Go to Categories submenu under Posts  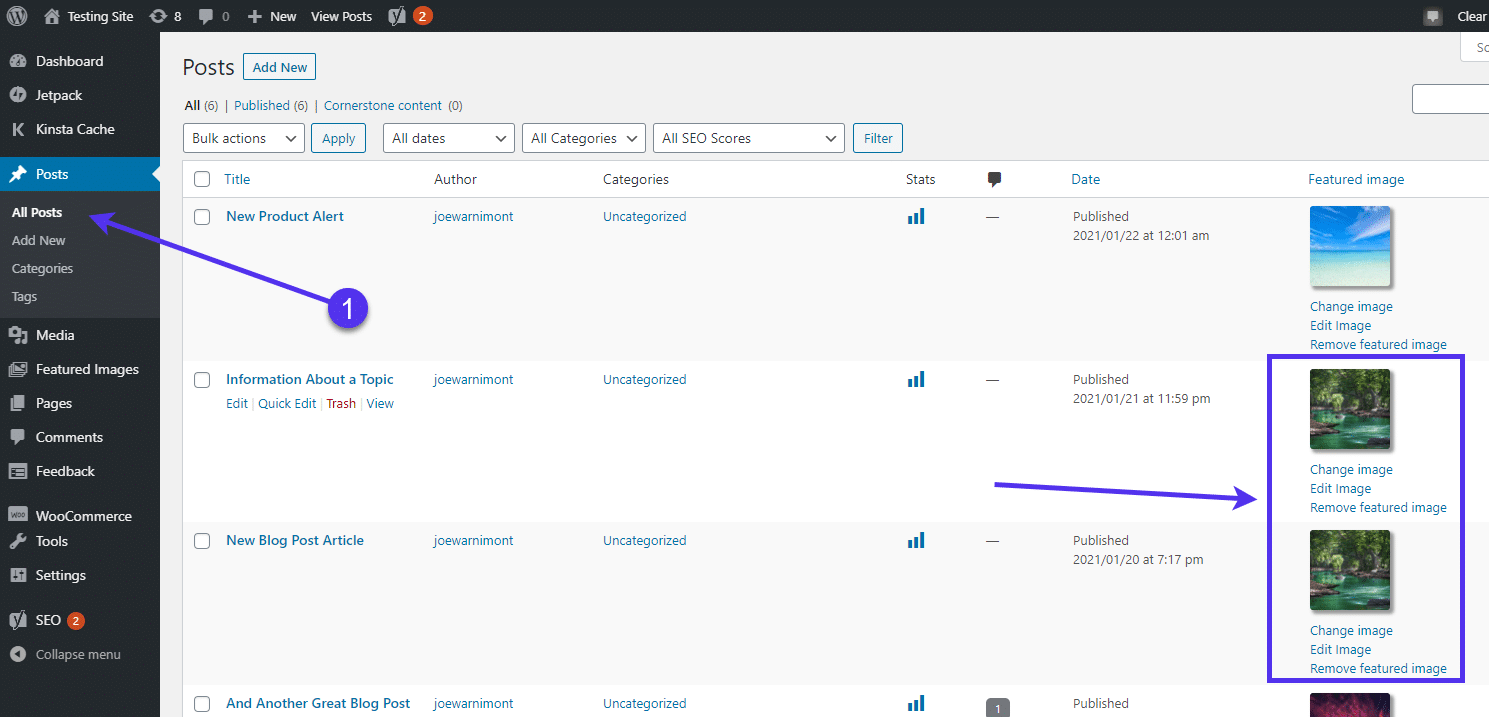click(x=42, y=268)
